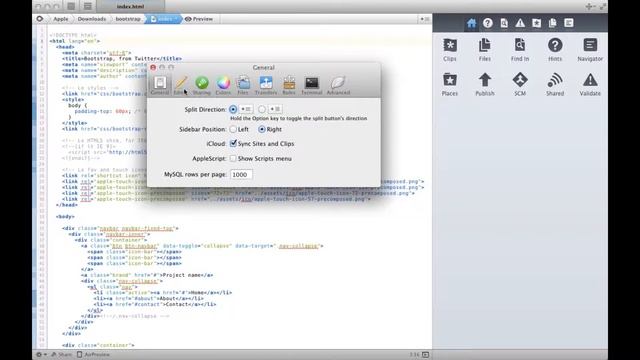Click the grid view toolbar button
This screenshot has width=640, height=360.
pyautogui.click(x=71, y=6)
